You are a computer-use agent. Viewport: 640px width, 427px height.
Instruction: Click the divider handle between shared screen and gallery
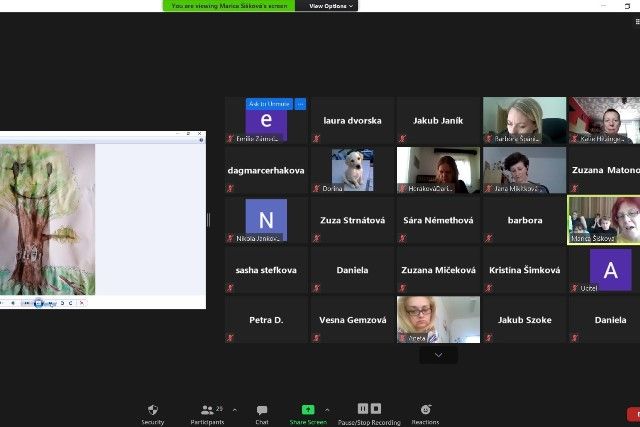(209, 220)
